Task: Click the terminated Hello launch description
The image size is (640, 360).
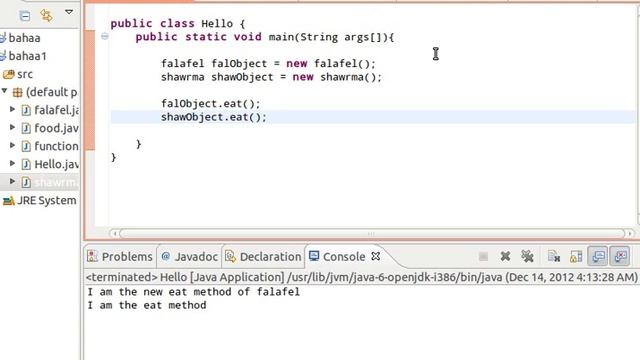Action: point(362,277)
